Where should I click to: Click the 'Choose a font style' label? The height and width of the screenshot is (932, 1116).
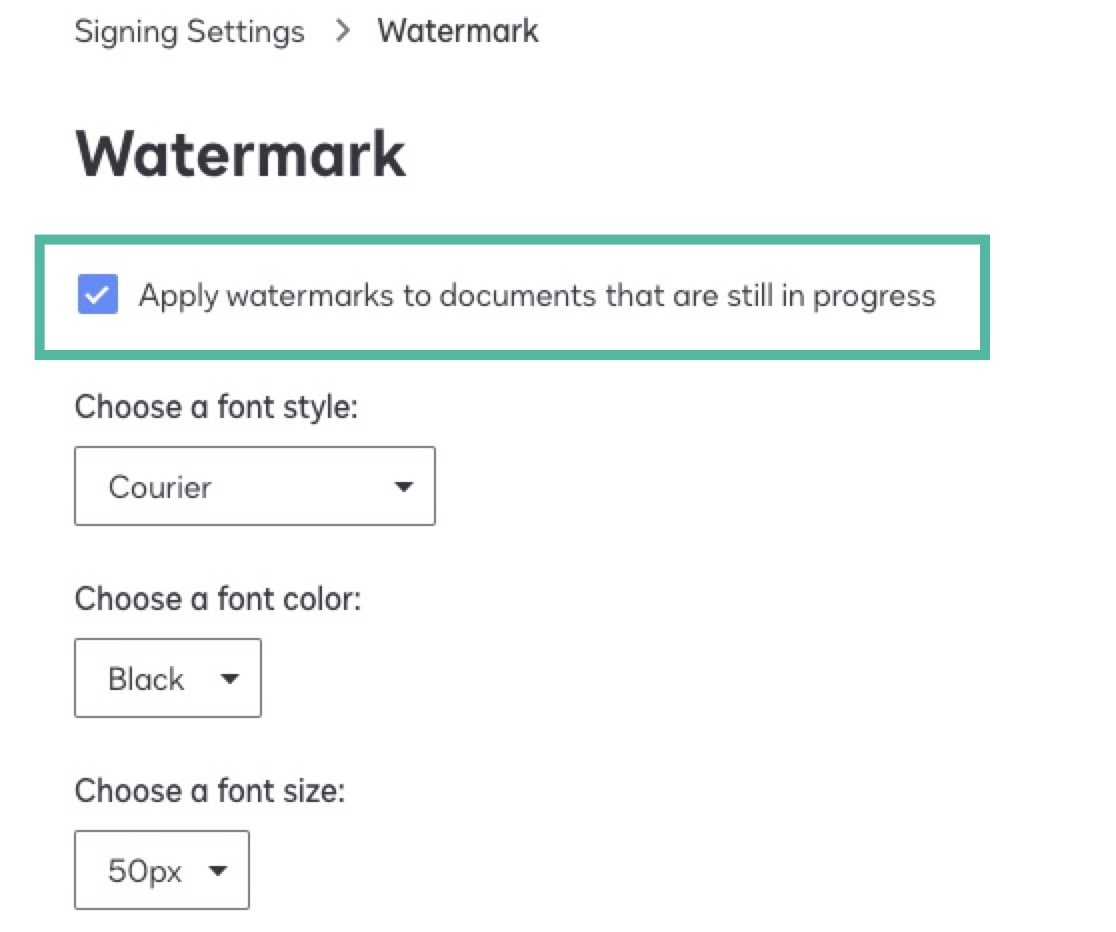pyautogui.click(x=216, y=407)
